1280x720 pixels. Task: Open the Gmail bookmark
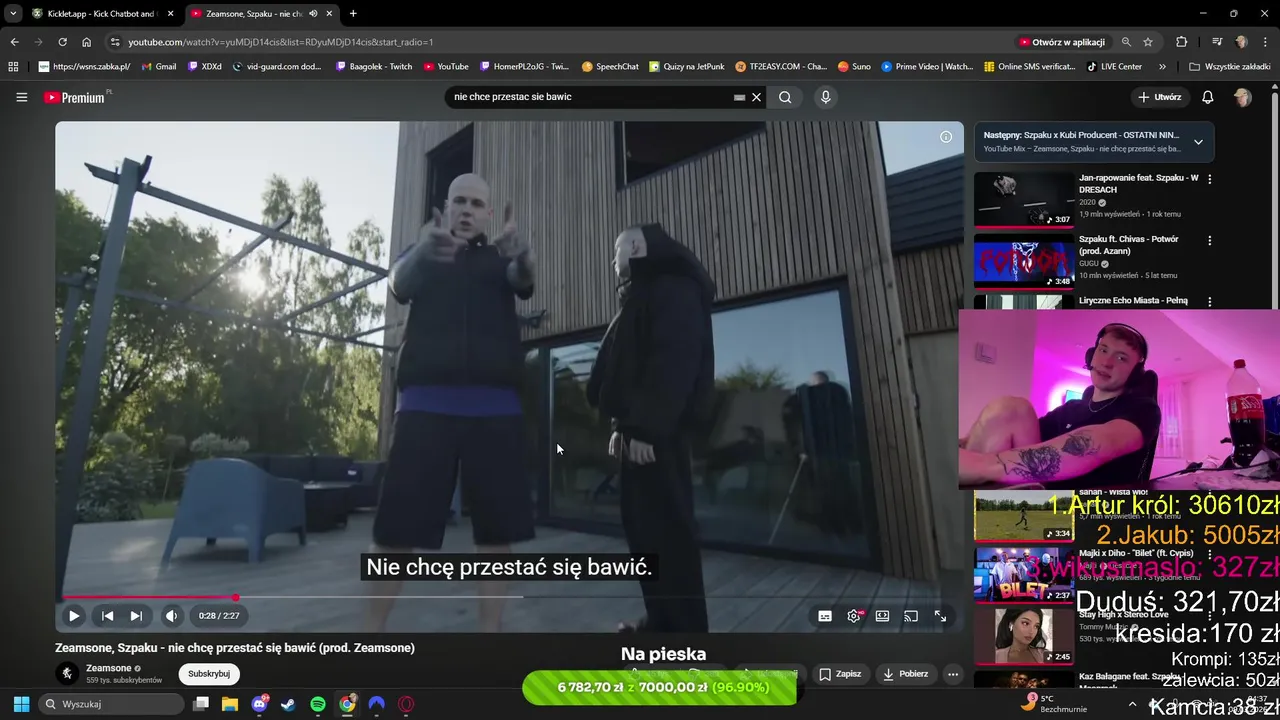pyautogui.click(x=159, y=67)
